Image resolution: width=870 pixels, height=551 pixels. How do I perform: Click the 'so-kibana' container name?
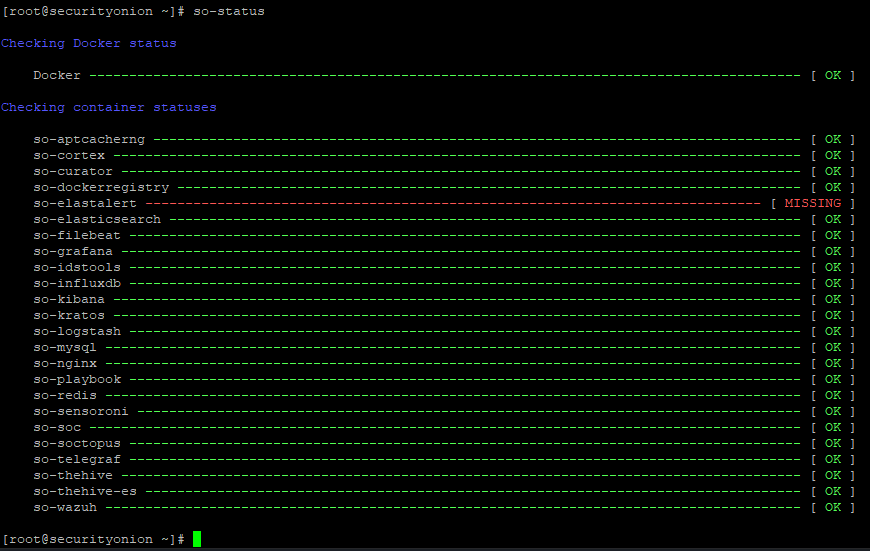(x=69, y=300)
